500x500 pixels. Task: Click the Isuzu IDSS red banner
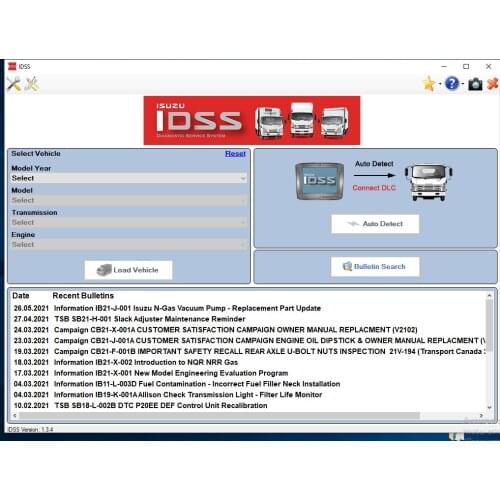[252, 120]
